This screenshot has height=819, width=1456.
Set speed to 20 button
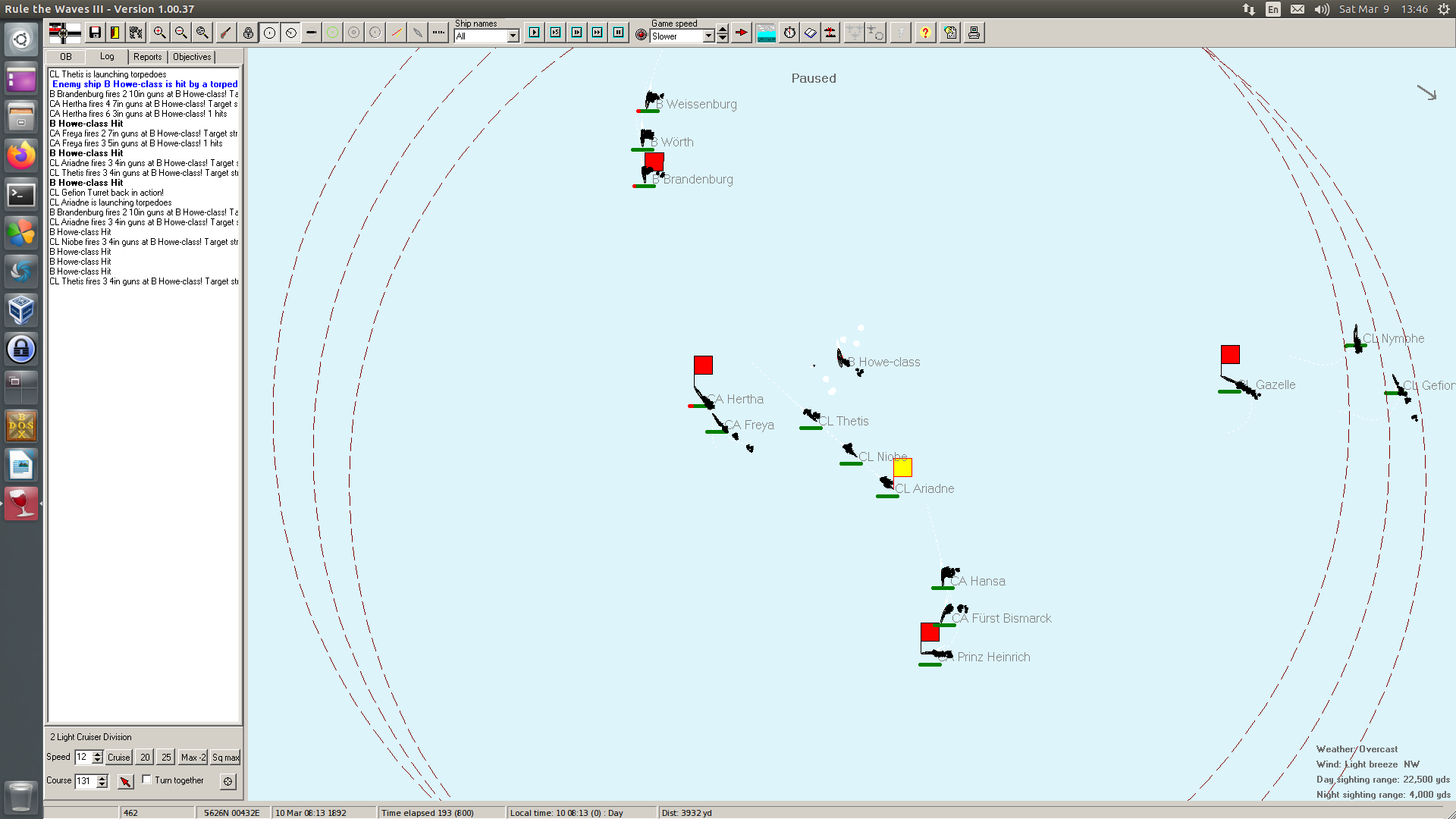pyautogui.click(x=145, y=757)
